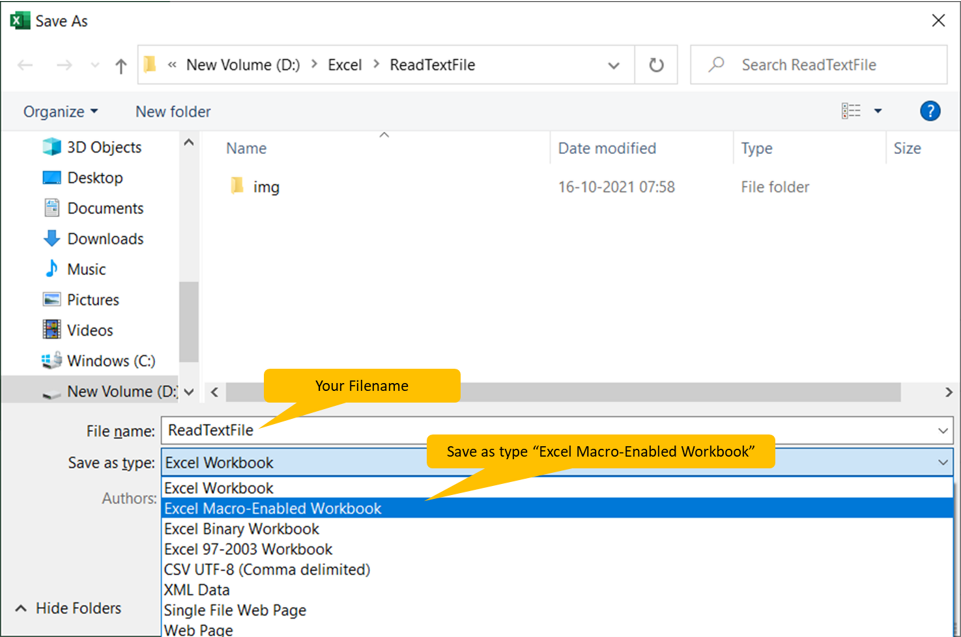Select the img folder
This screenshot has height=637, width=961.
click(x=266, y=187)
